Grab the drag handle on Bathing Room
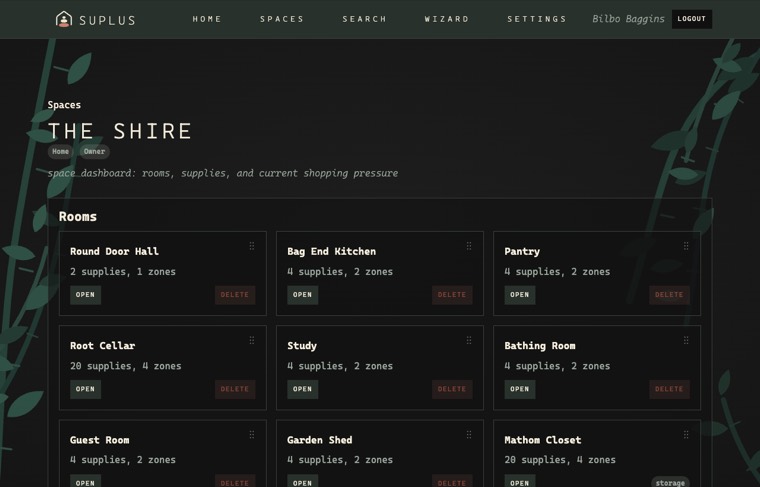Viewport: 760px width, 487px height. [686, 341]
